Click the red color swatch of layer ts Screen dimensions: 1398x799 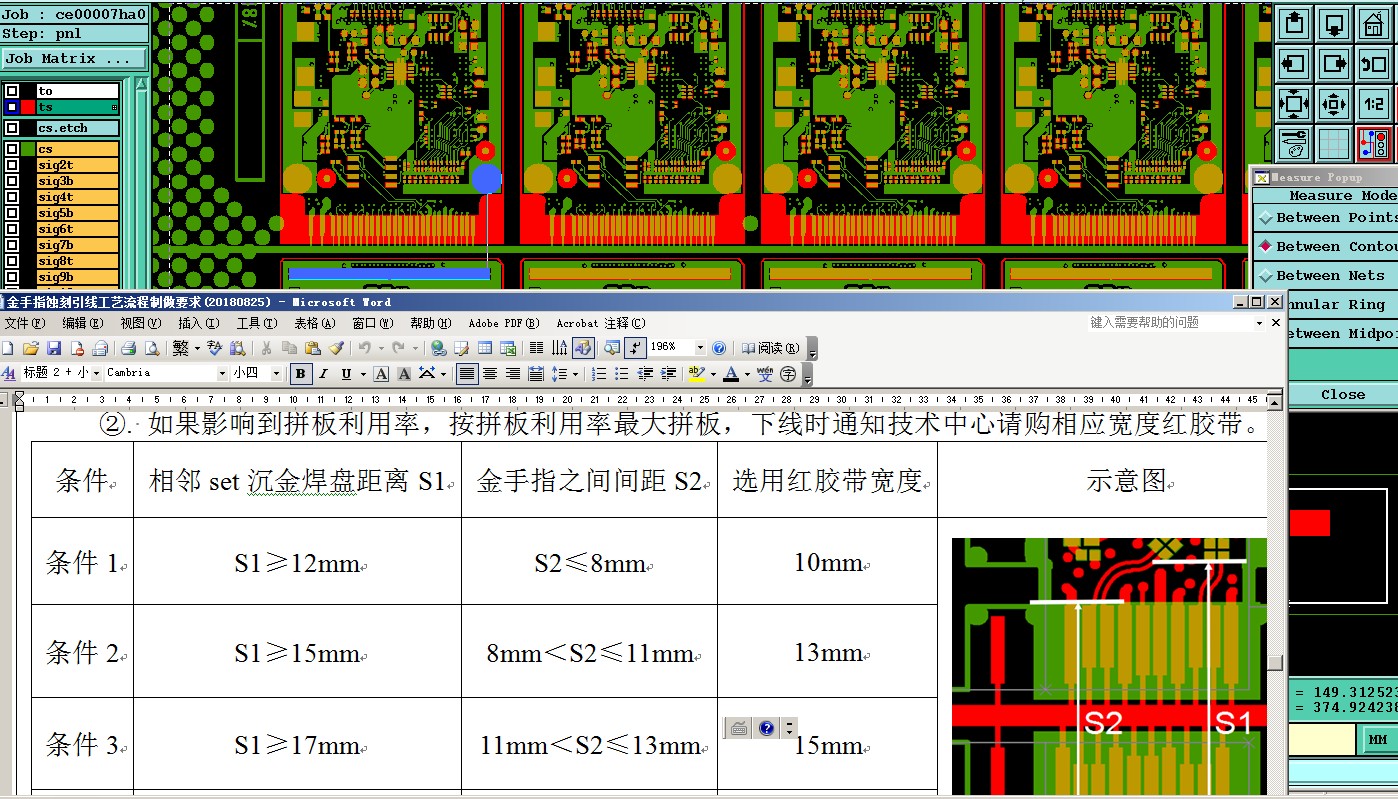click(x=28, y=107)
